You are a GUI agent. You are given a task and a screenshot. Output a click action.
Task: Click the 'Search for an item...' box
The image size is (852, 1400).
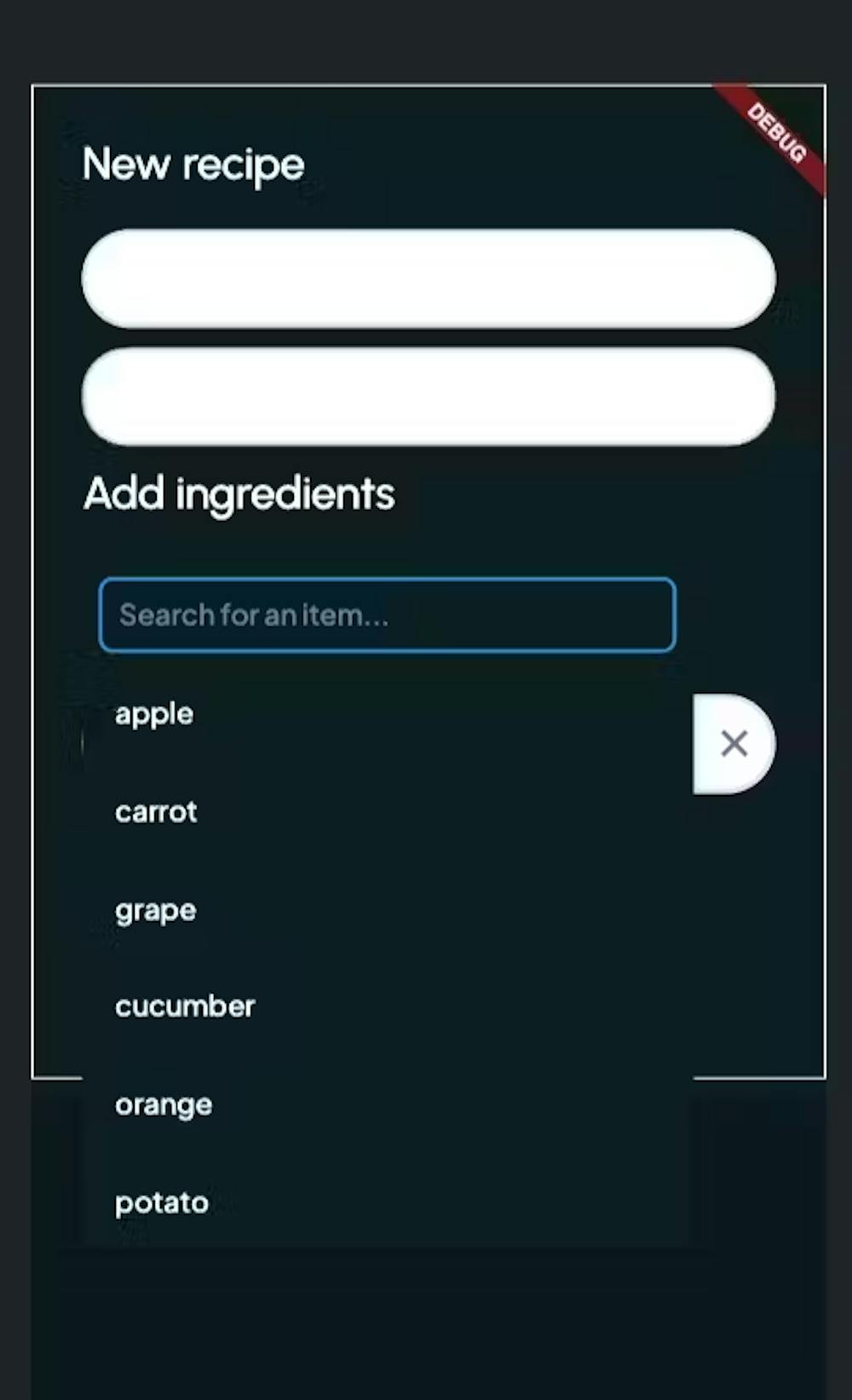click(387, 615)
